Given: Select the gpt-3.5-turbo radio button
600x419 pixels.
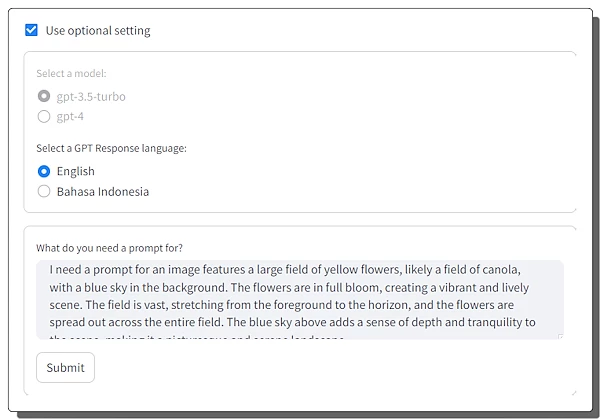Looking at the screenshot, I should 43,96.
